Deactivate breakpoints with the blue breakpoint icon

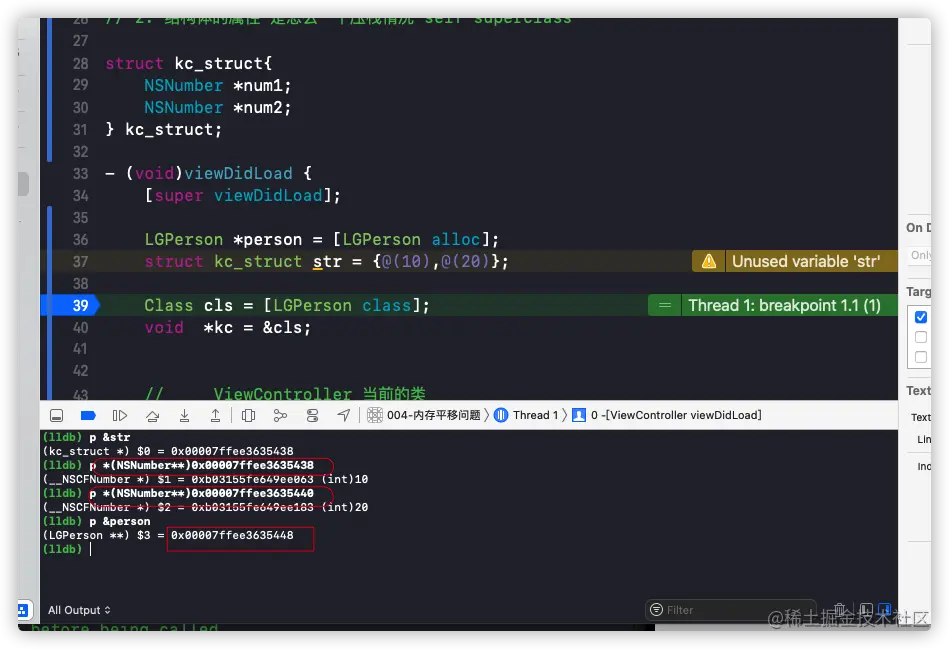pos(88,415)
